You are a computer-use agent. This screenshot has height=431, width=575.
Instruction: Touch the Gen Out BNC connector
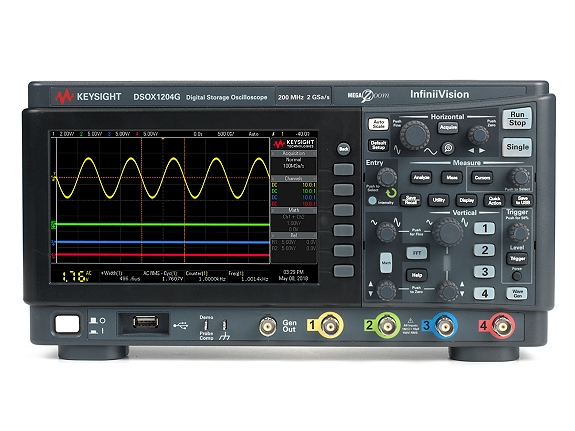[x=268, y=326]
